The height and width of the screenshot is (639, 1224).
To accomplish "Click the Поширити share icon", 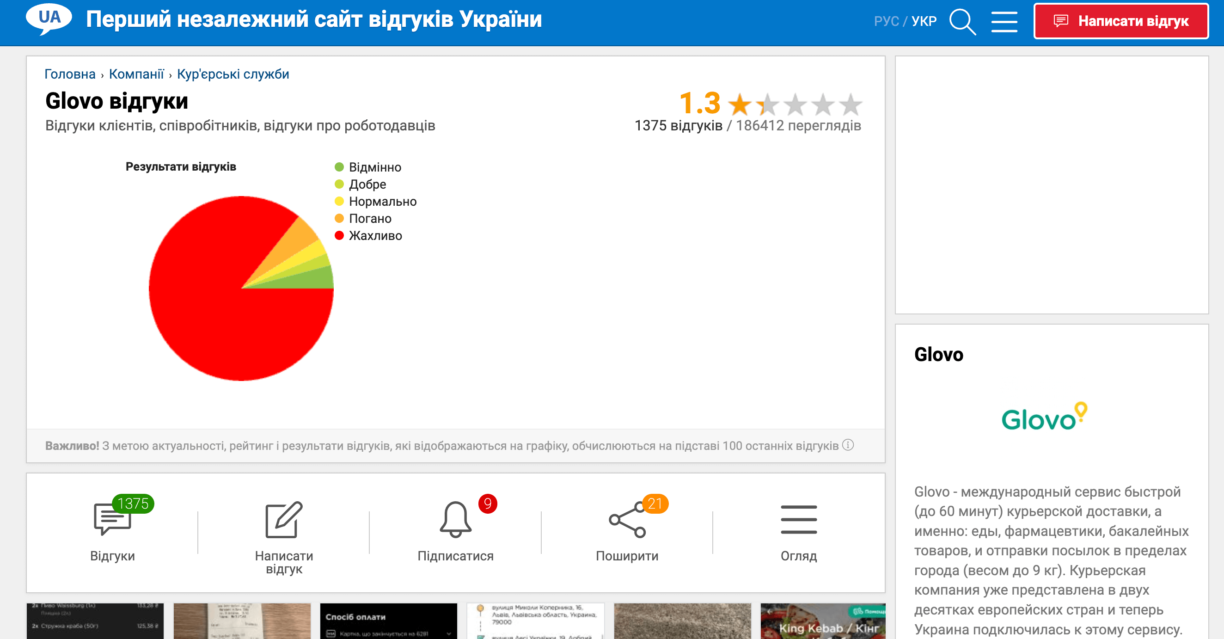I will [x=627, y=519].
